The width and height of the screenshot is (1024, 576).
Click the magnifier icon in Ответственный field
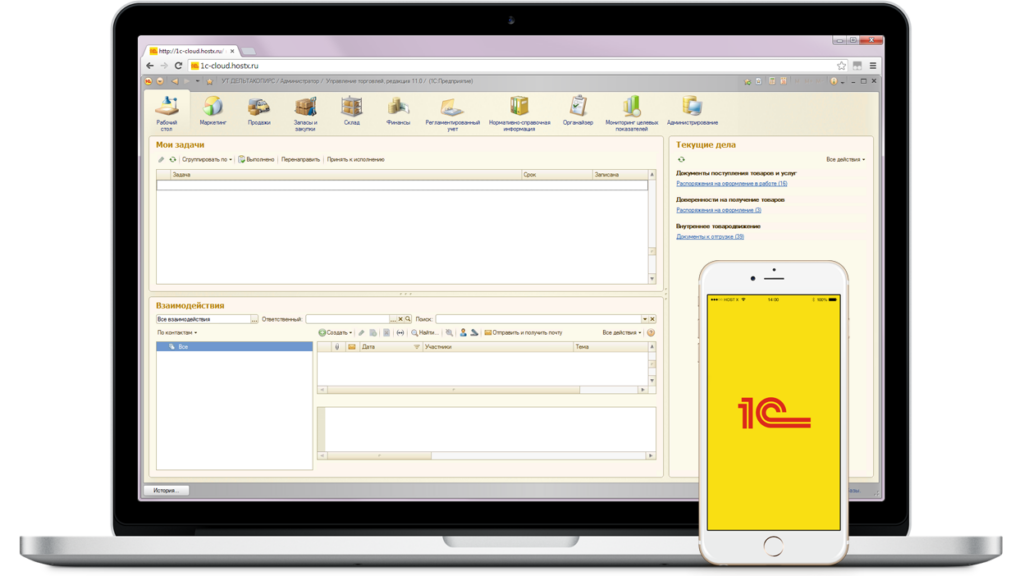coord(408,319)
